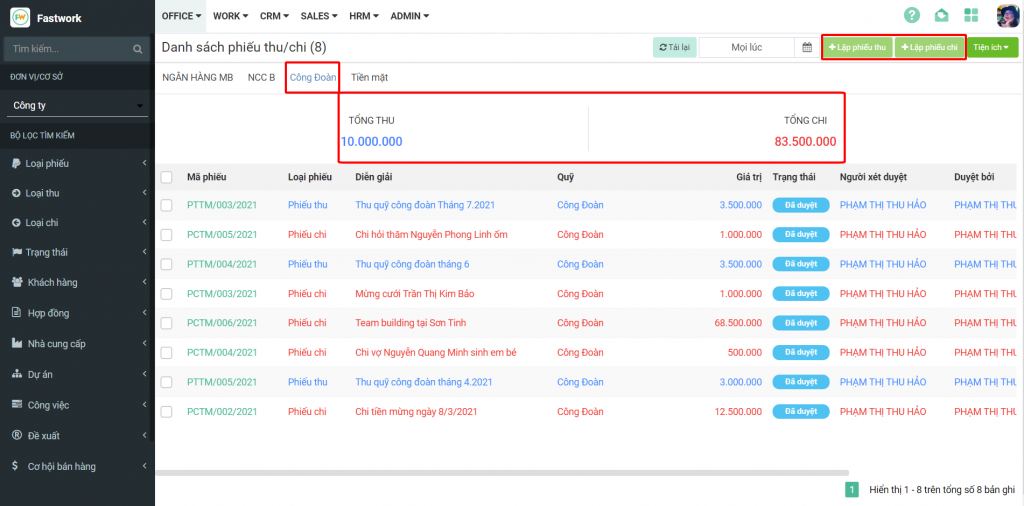Viewport: 1024px width, 506px height.
Task: Open the apps grid icon
Action: pyautogui.click(x=971, y=15)
